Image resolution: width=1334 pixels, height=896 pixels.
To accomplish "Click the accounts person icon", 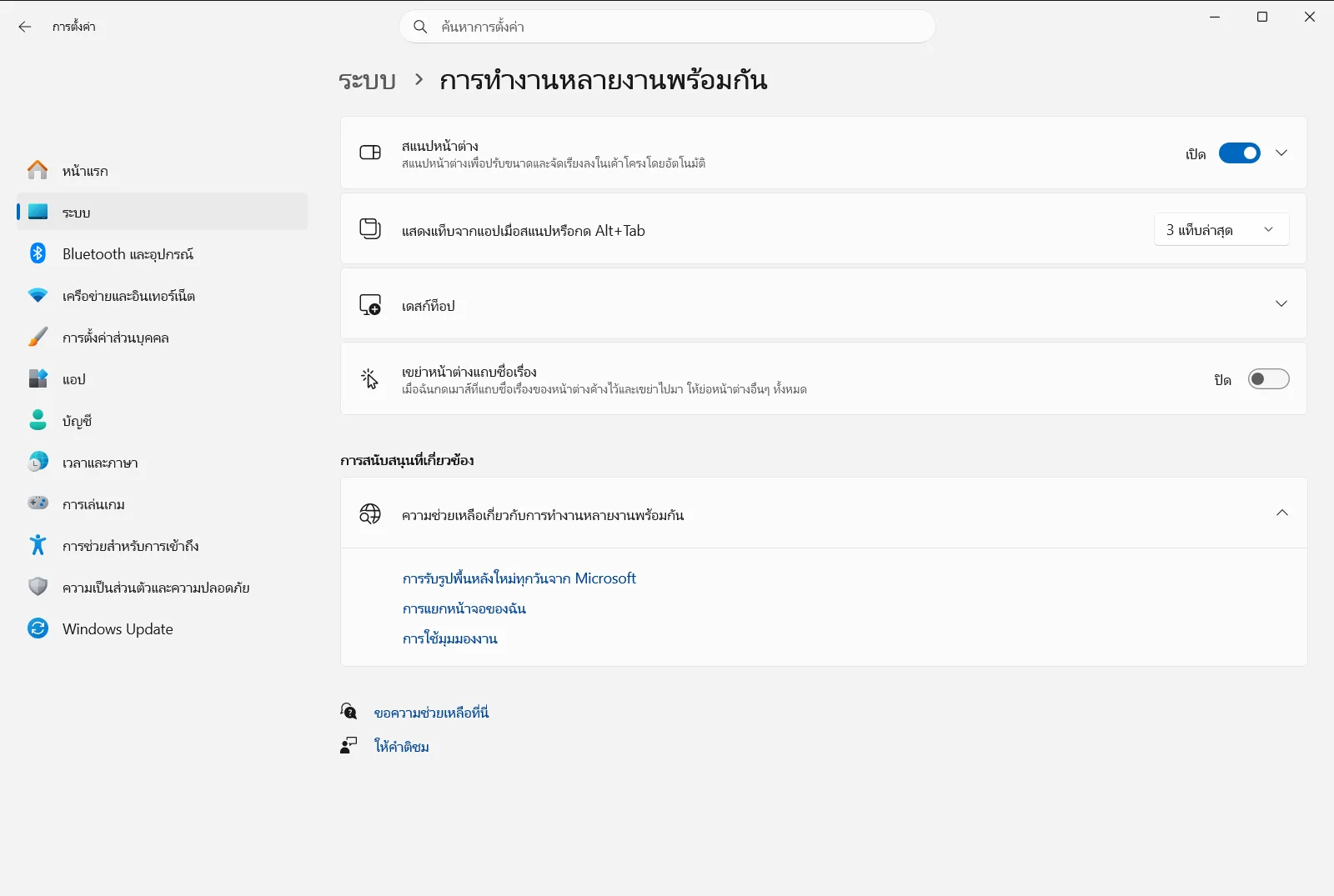I will click(x=38, y=420).
